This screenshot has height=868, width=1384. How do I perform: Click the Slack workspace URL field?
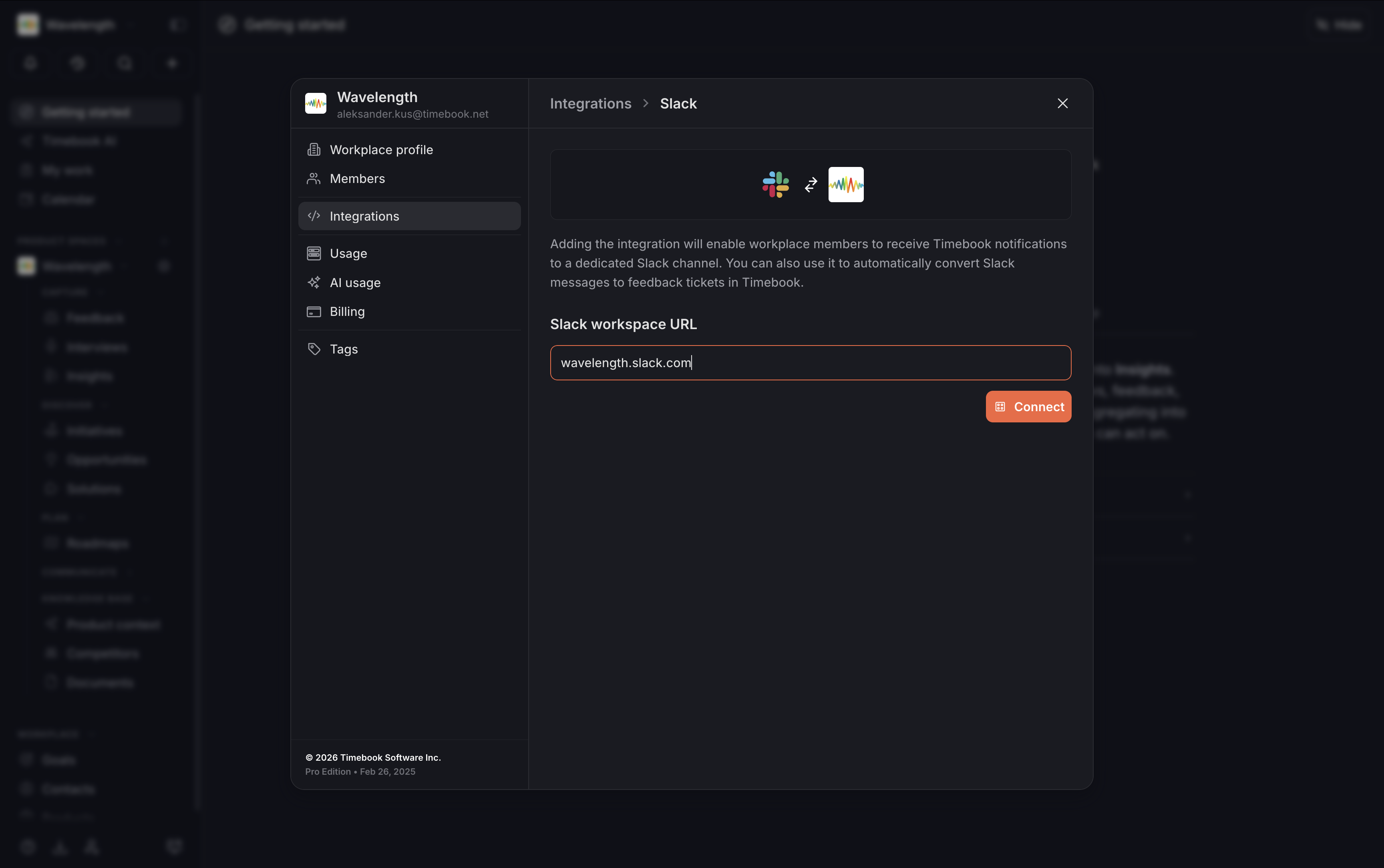[811, 363]
